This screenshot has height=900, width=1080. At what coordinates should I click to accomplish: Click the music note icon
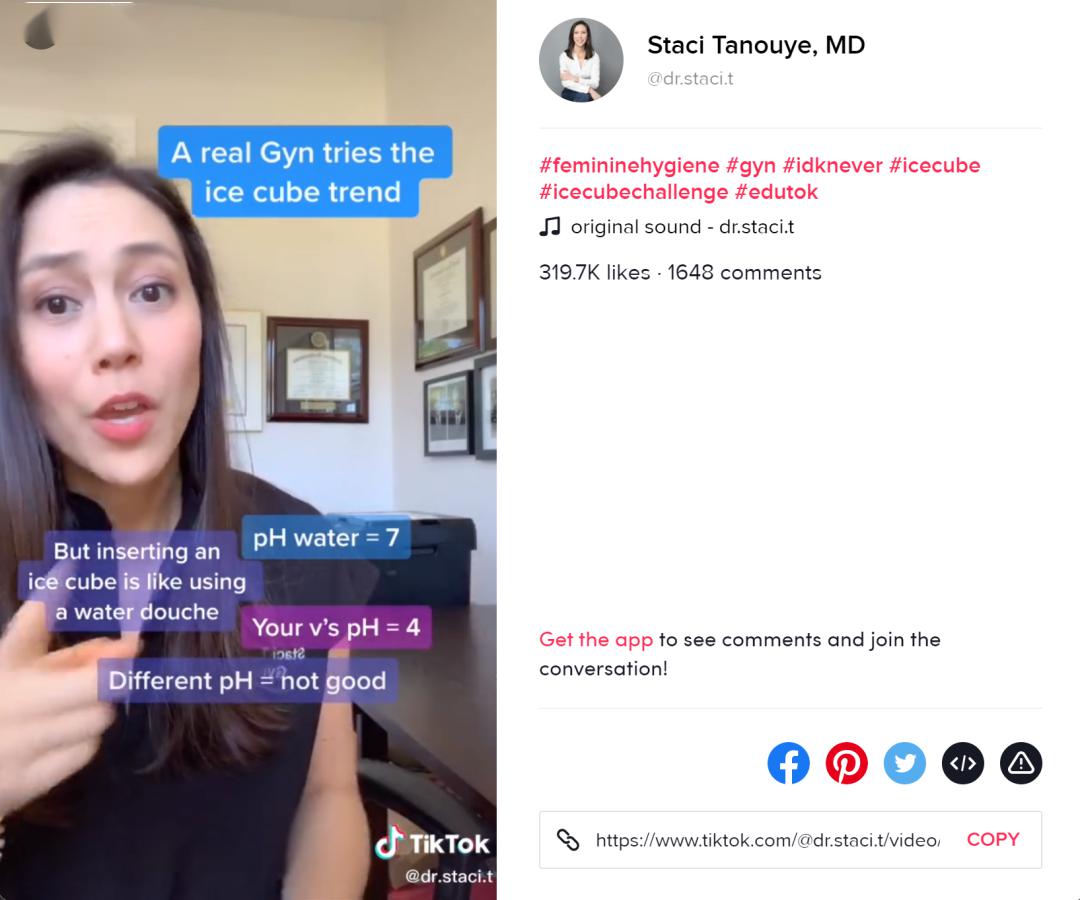tap(550, 227)
